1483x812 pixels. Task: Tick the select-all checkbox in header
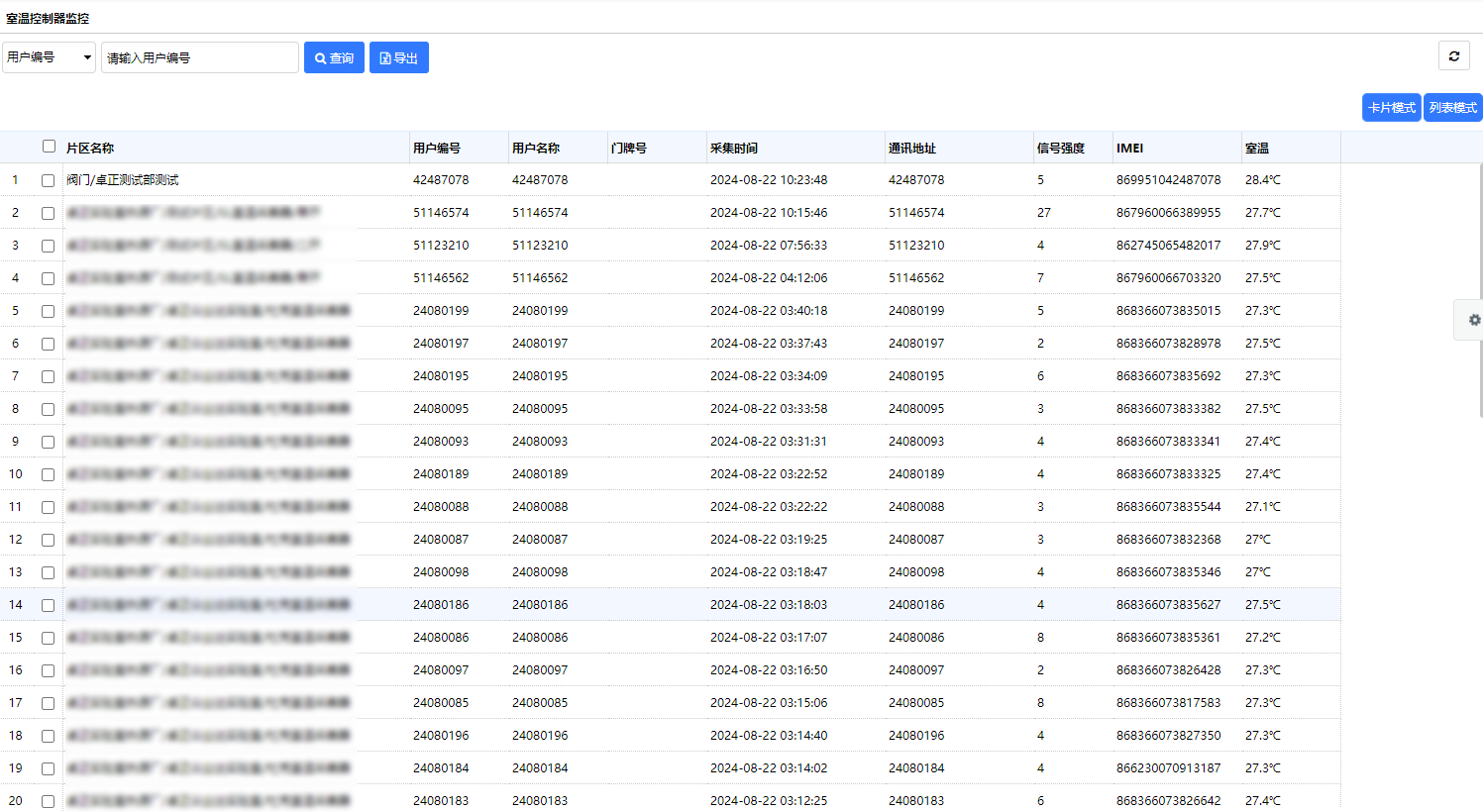[x=49, y=147]
